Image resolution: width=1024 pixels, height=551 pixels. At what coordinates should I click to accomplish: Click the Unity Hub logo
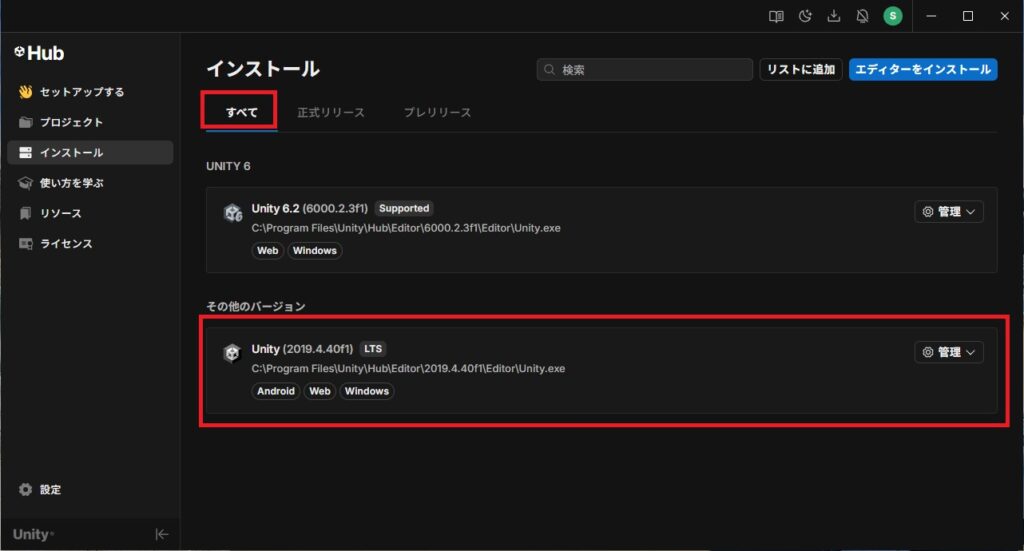click(x=39, y=53)
